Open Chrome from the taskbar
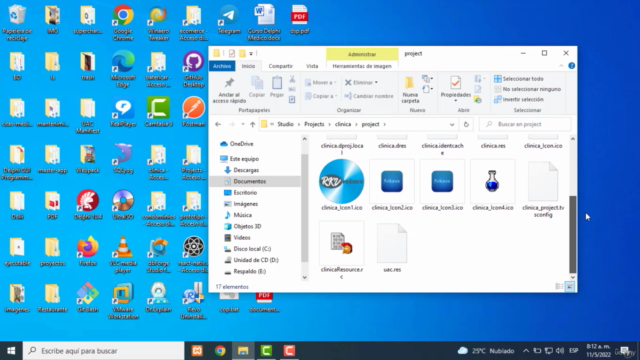The height and width of the screenshot is (360, 640). [220, 351]
